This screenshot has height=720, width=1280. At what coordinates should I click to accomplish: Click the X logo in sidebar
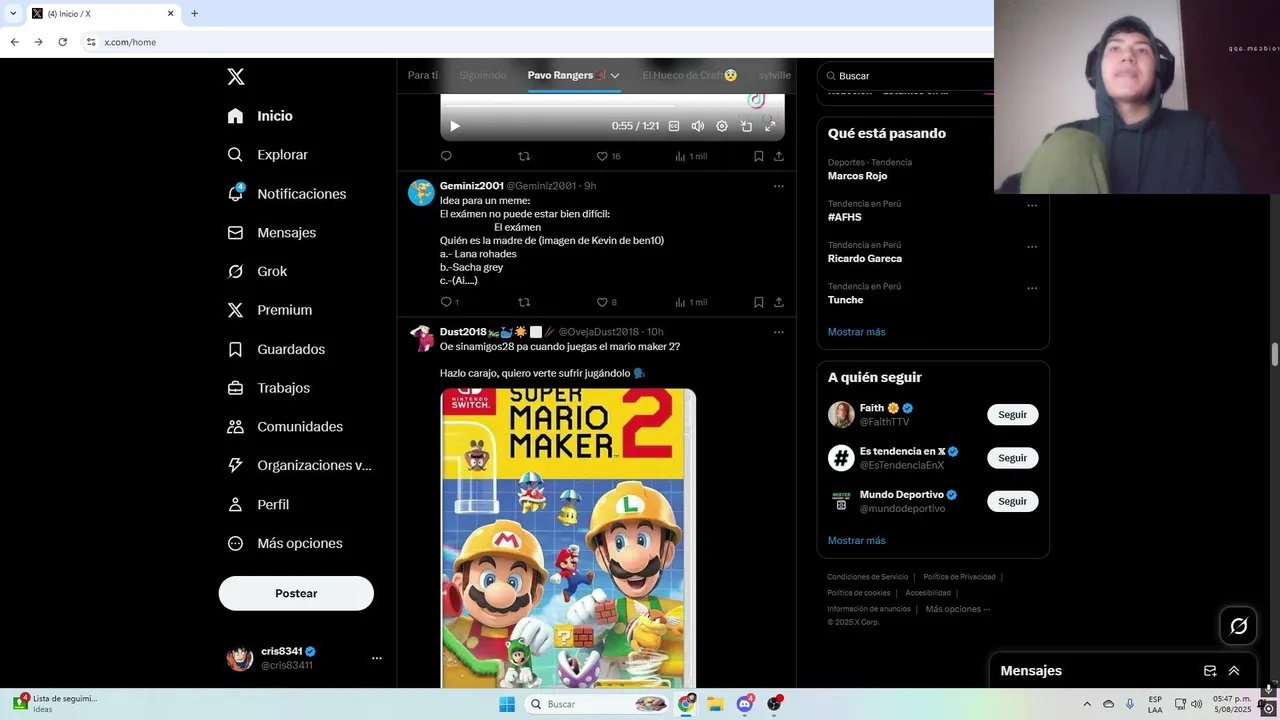(235, 76)
